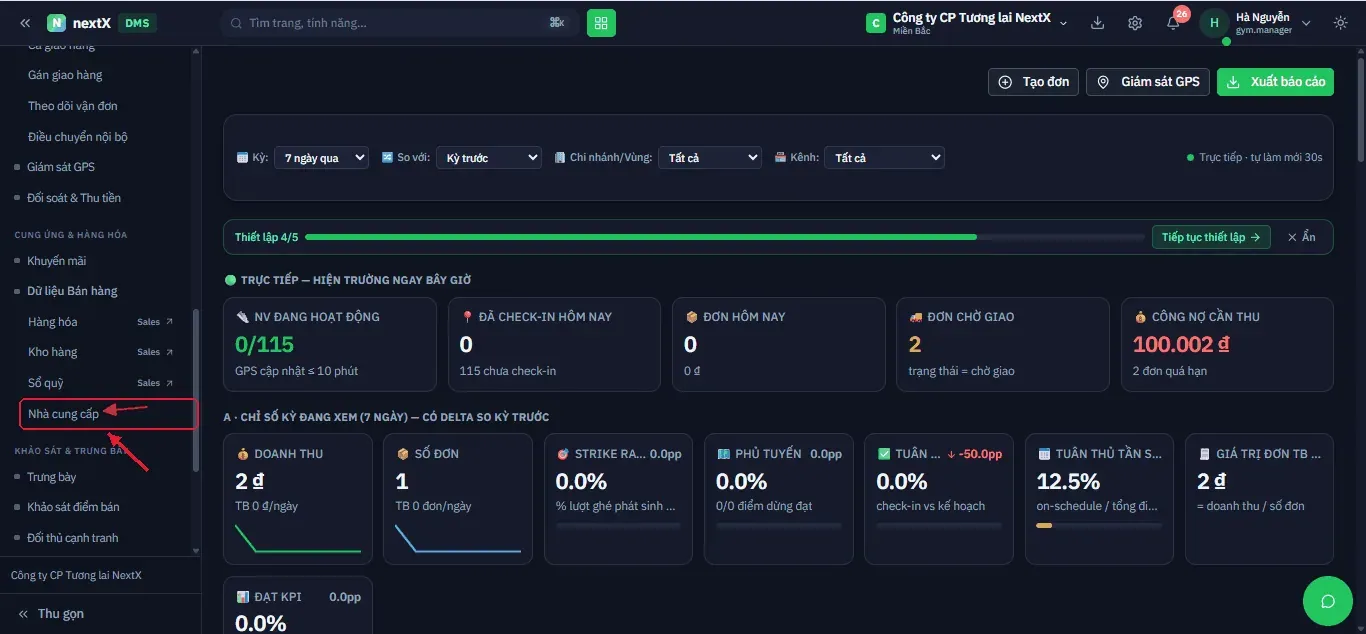Open Hàng hóa external Sales link icon
The image size is (1366, 634).
coord(169,322)
